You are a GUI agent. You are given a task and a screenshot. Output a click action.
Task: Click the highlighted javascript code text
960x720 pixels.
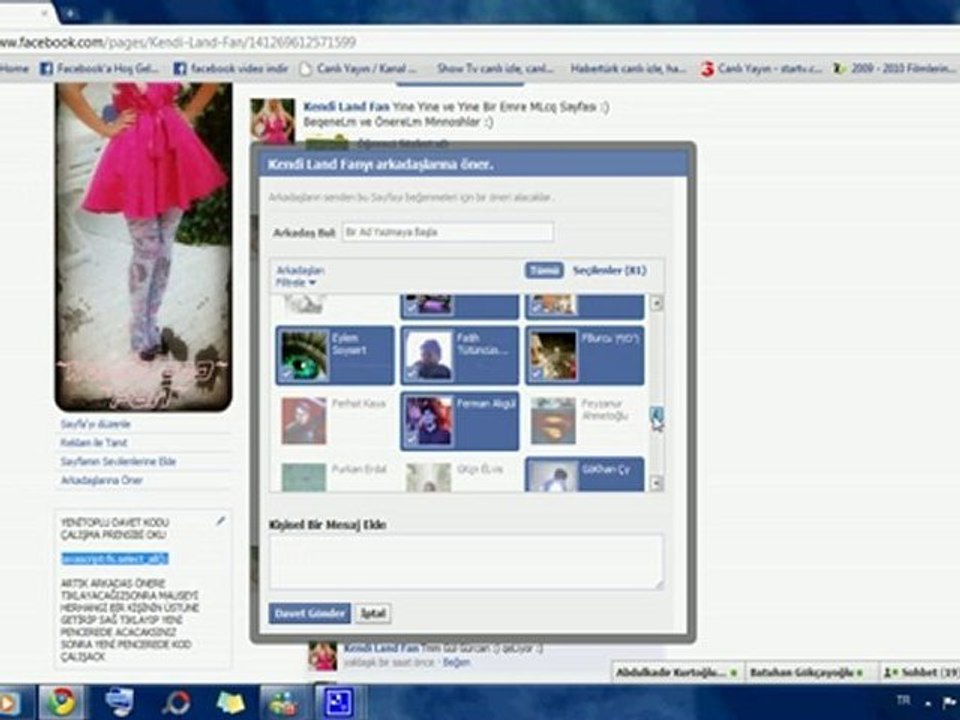114,558
